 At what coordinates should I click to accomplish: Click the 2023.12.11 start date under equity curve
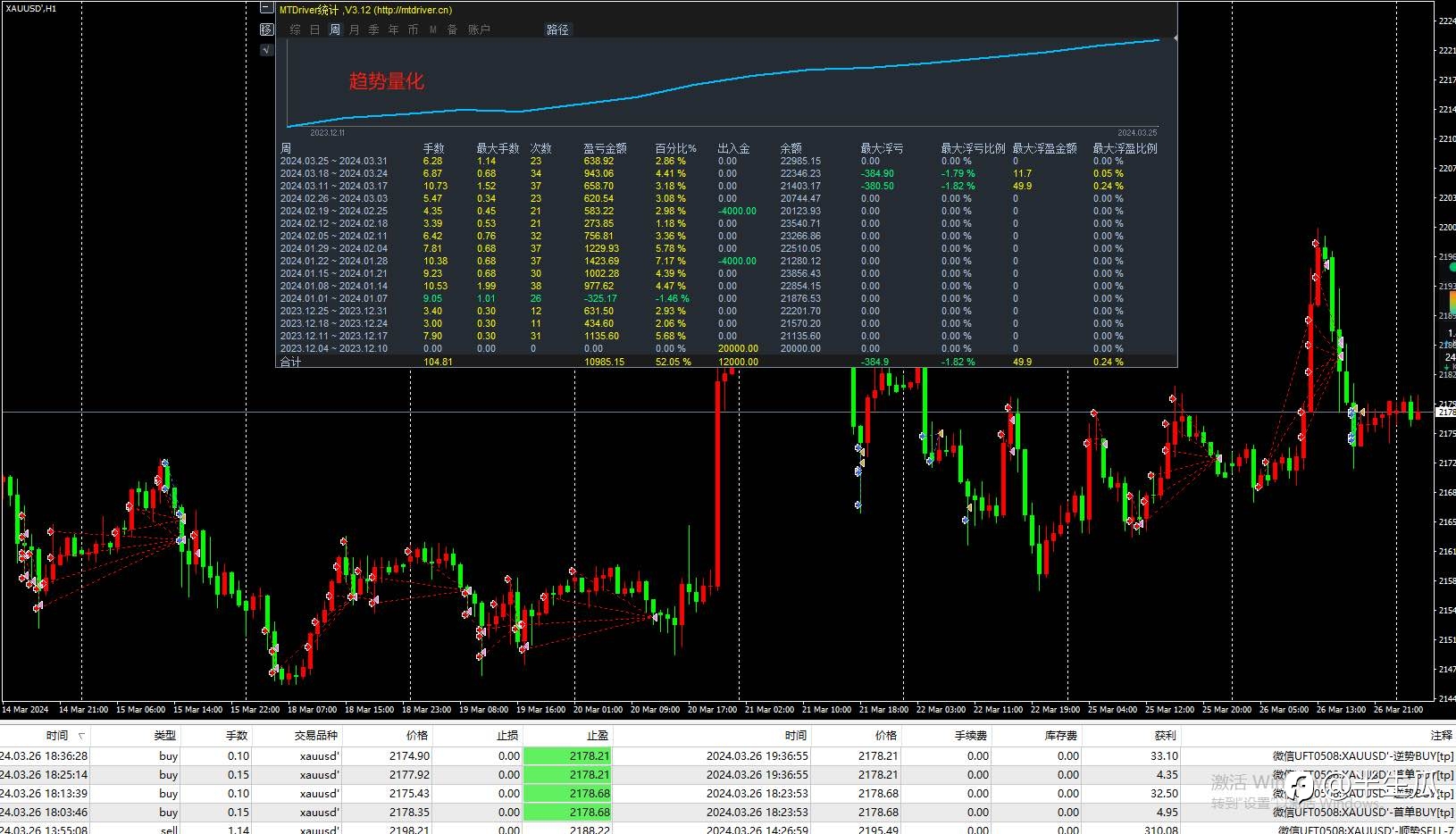(327, 132)
